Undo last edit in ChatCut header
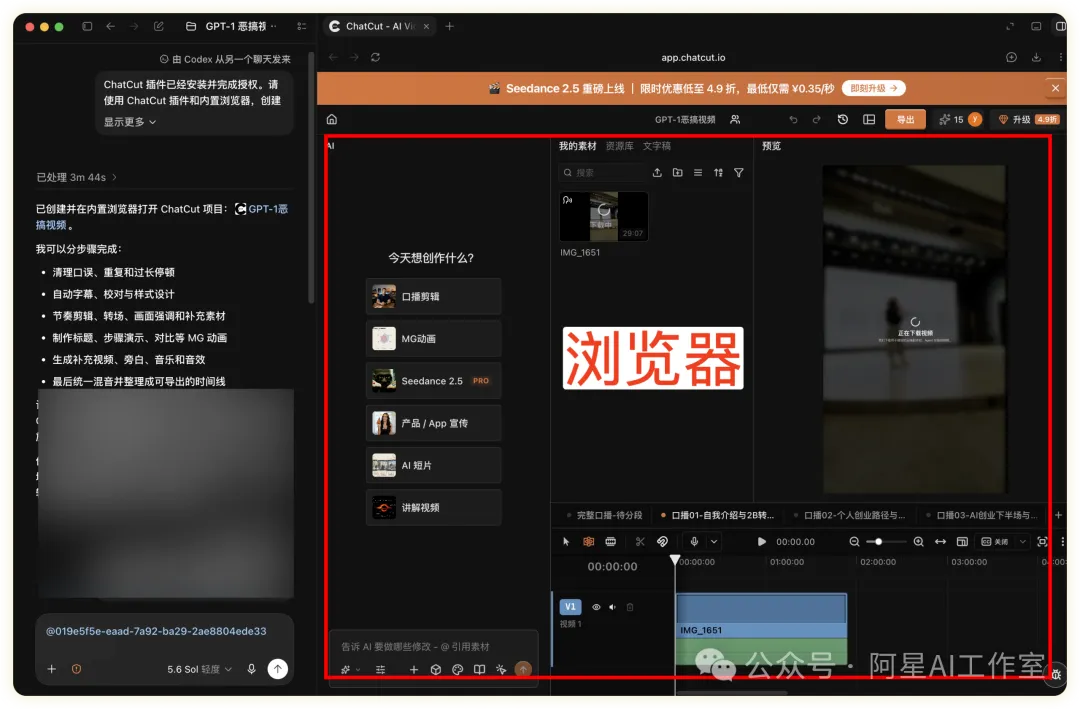1080x709 pixels. coord(793,119)
